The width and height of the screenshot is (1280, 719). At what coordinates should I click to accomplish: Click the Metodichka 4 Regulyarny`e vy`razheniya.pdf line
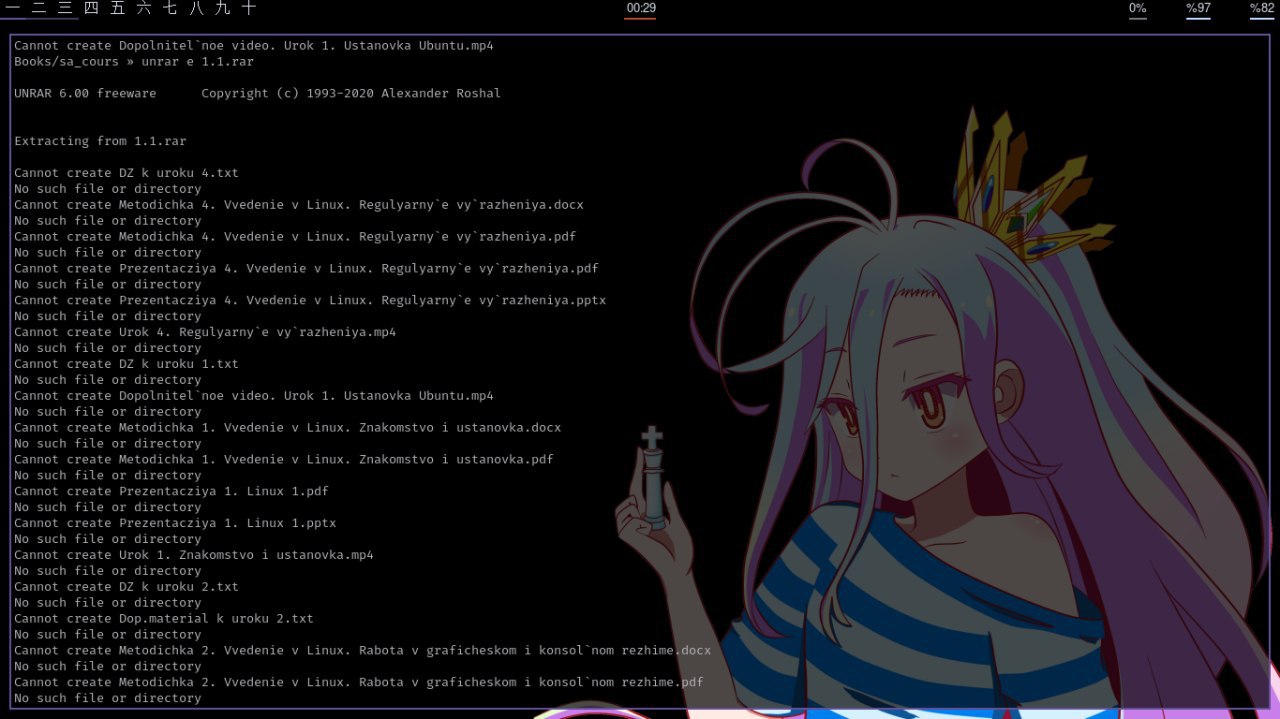pos(295,237)
